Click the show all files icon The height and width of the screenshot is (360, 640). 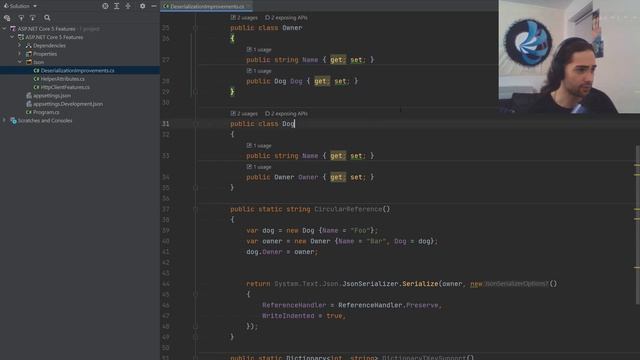(7, 18)
